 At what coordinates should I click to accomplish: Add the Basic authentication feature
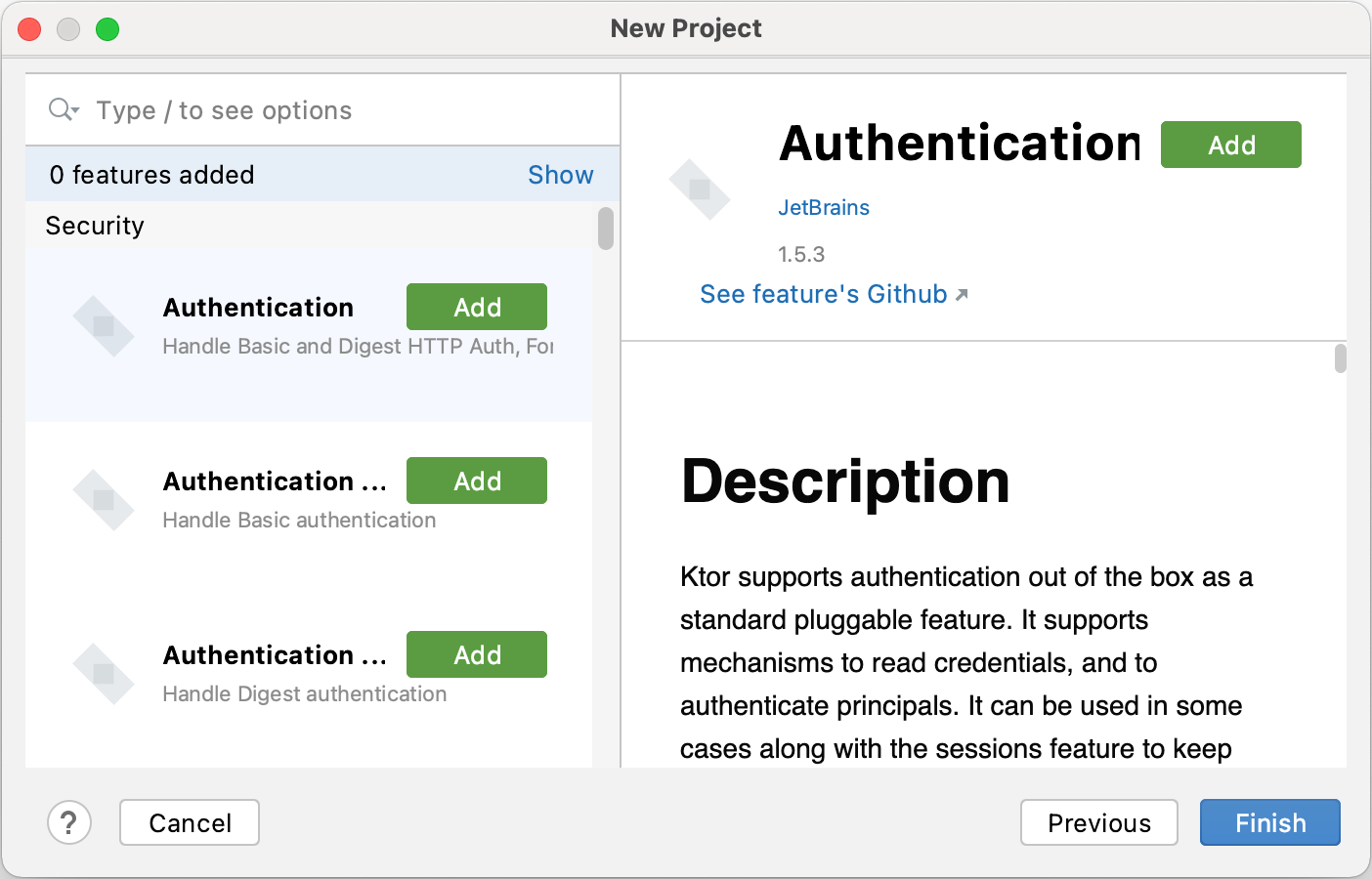pos(476,481)
